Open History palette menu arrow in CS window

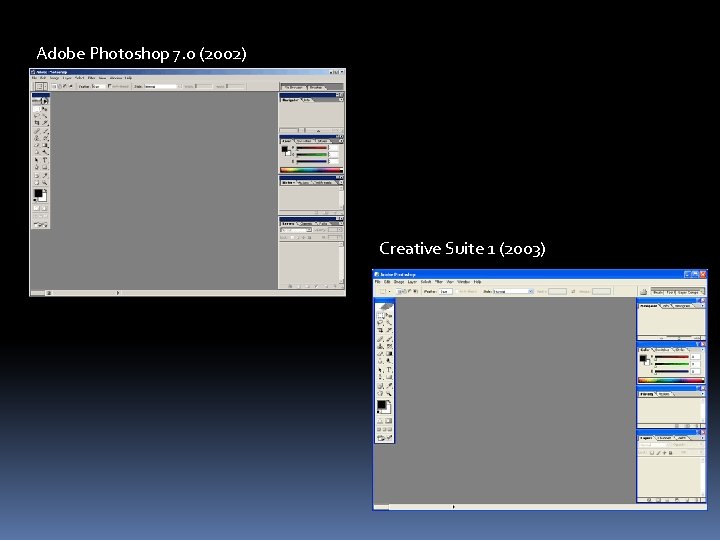pyautogui.click(x=702, y=394)
